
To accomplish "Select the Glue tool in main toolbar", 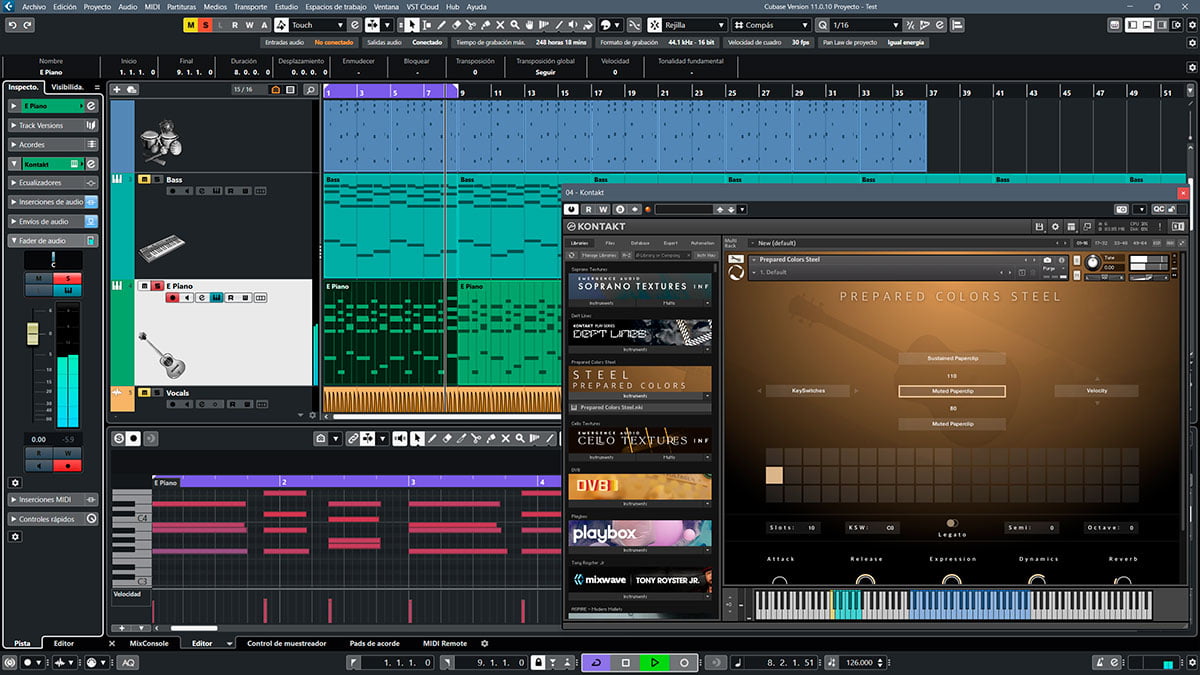I will click(x=484, y=24).
